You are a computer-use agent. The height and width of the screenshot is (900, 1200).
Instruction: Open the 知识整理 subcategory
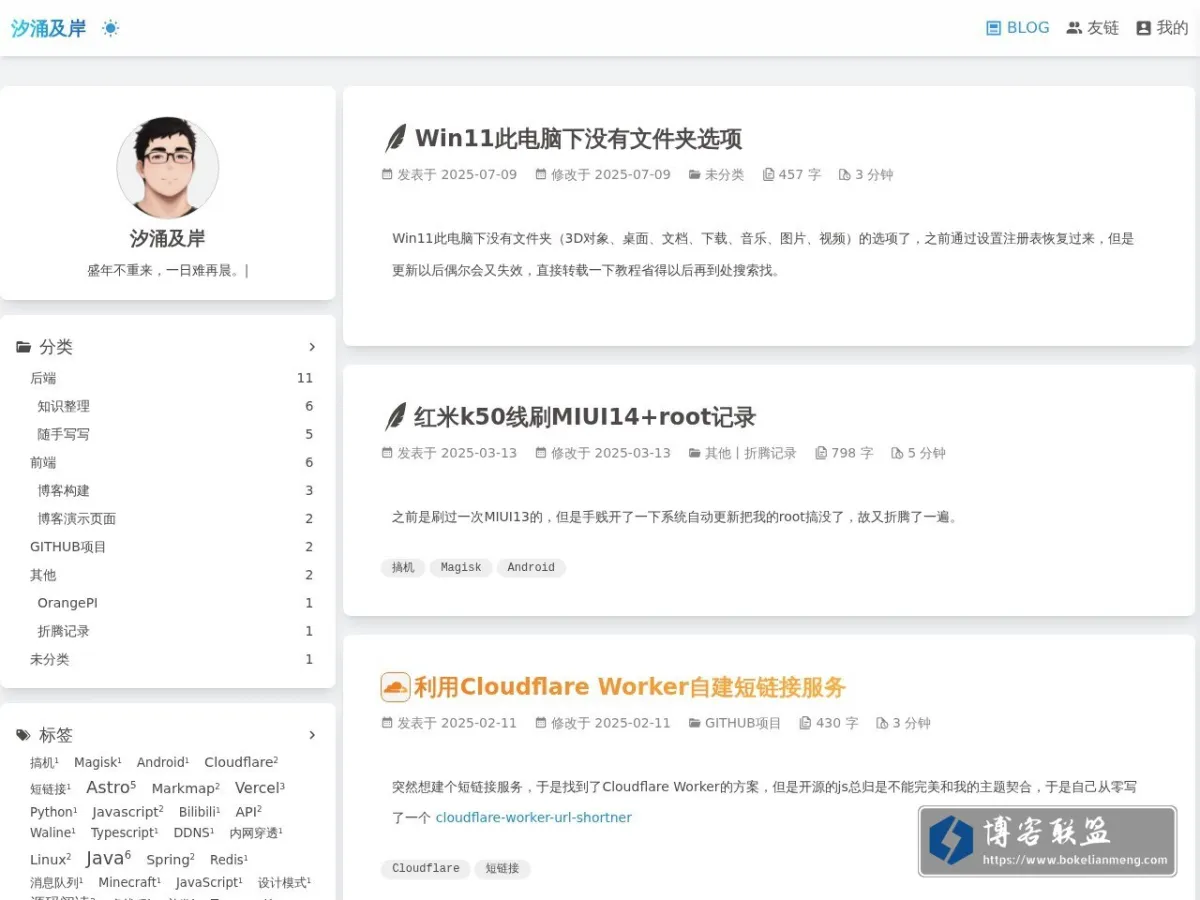point(64,406)
